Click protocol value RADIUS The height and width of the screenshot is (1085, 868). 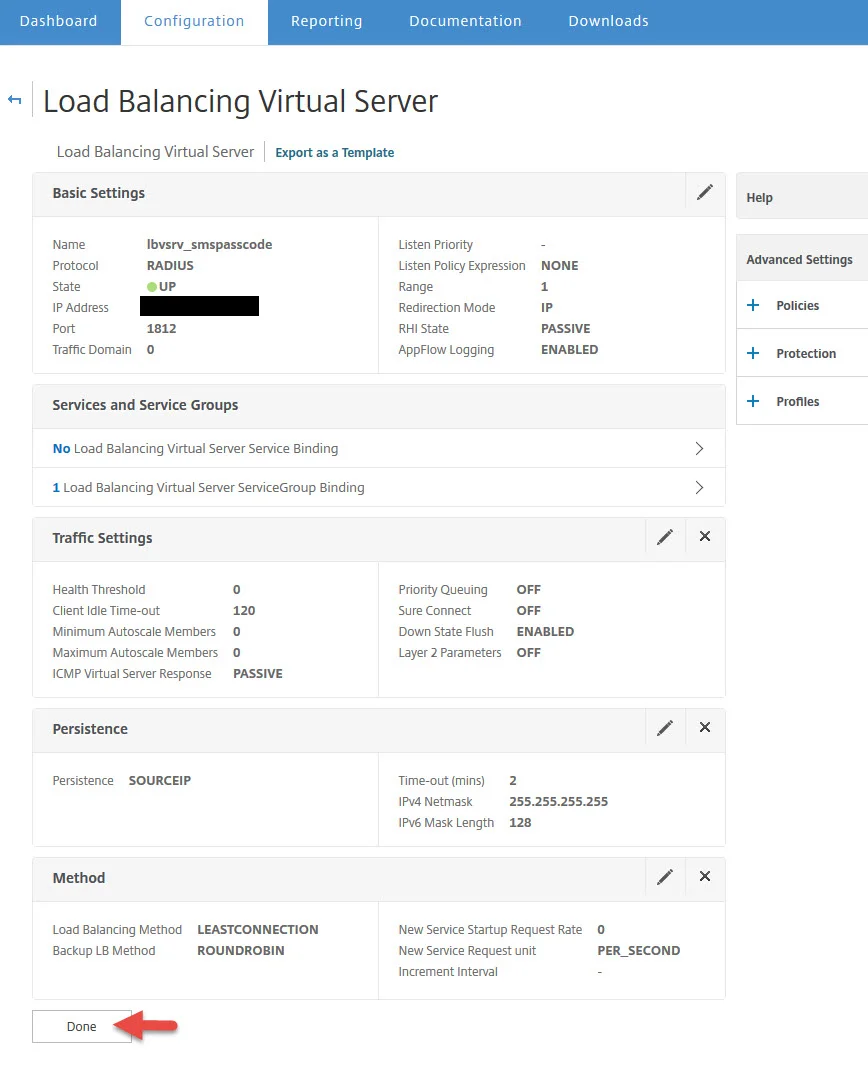[x=170, y=266]
